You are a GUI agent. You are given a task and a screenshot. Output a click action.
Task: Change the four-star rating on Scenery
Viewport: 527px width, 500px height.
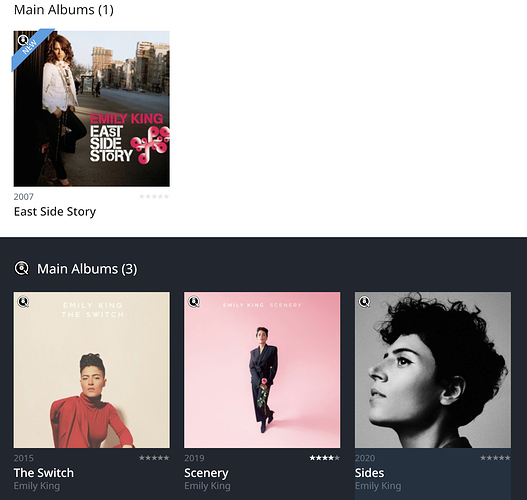click(x=325, y=458)
